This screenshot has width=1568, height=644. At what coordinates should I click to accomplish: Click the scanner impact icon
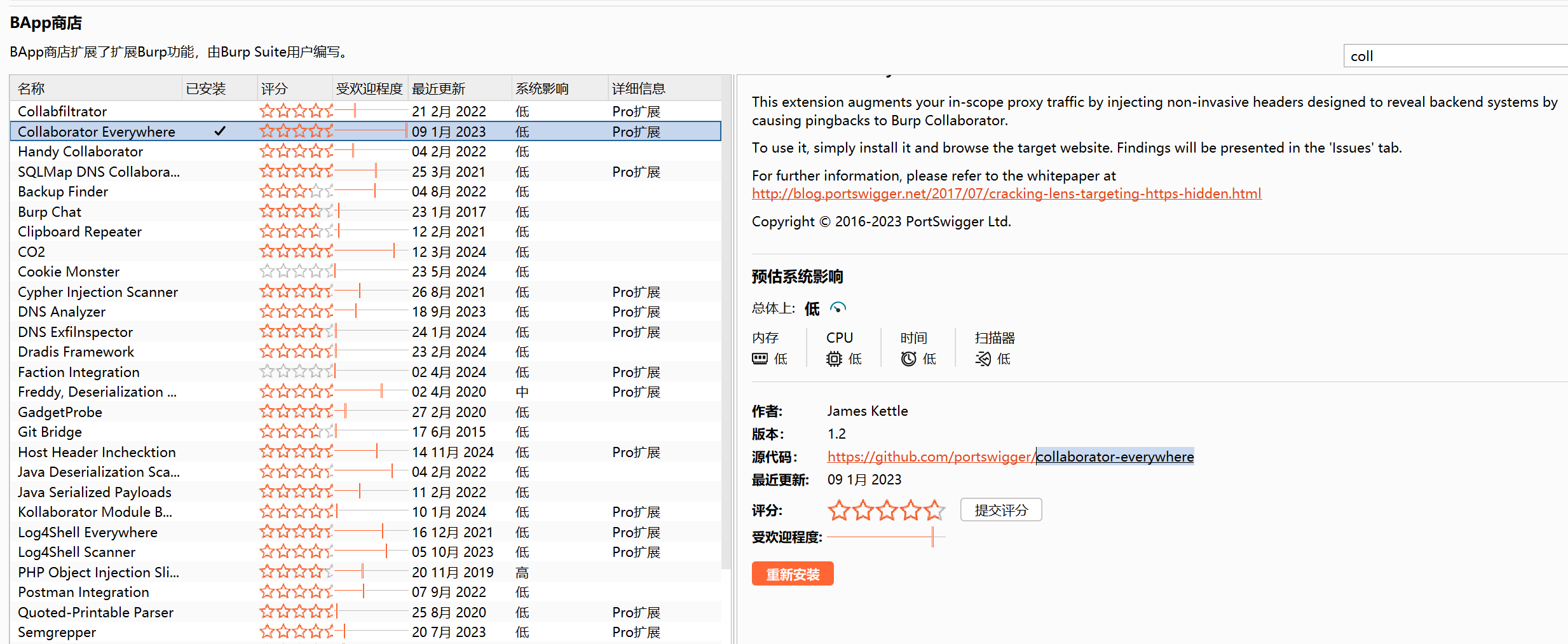[983, 359]
